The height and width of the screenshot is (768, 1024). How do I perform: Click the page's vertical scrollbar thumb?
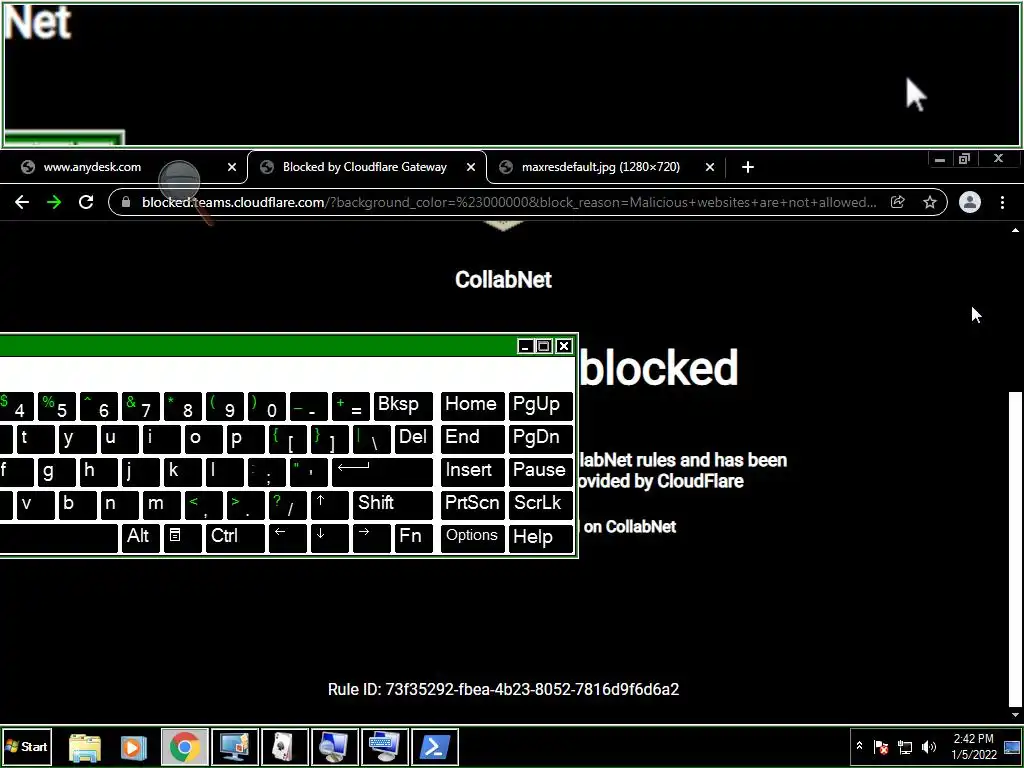point(1015,549)
